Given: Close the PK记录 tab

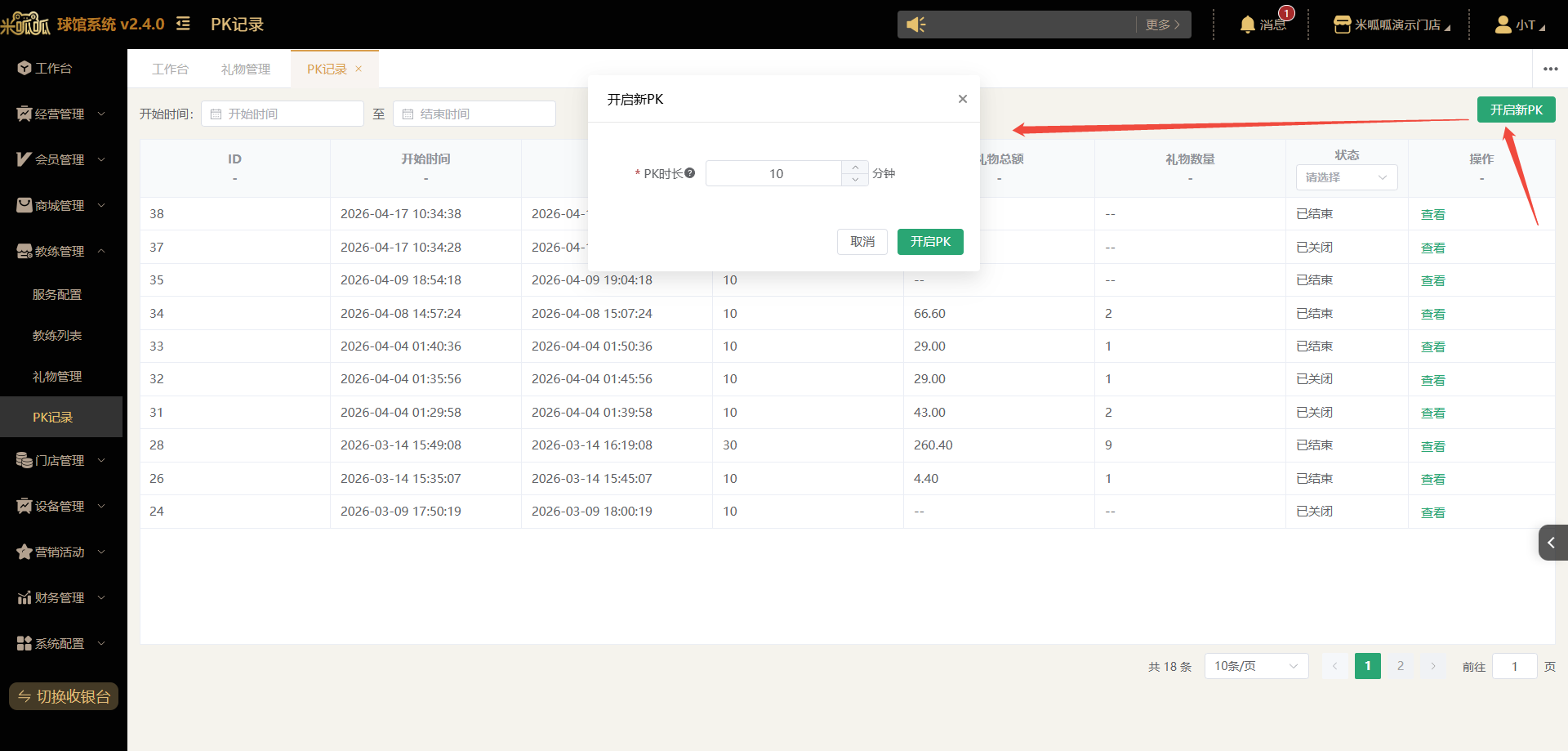Looking at the screenshot, I should 359,69.
